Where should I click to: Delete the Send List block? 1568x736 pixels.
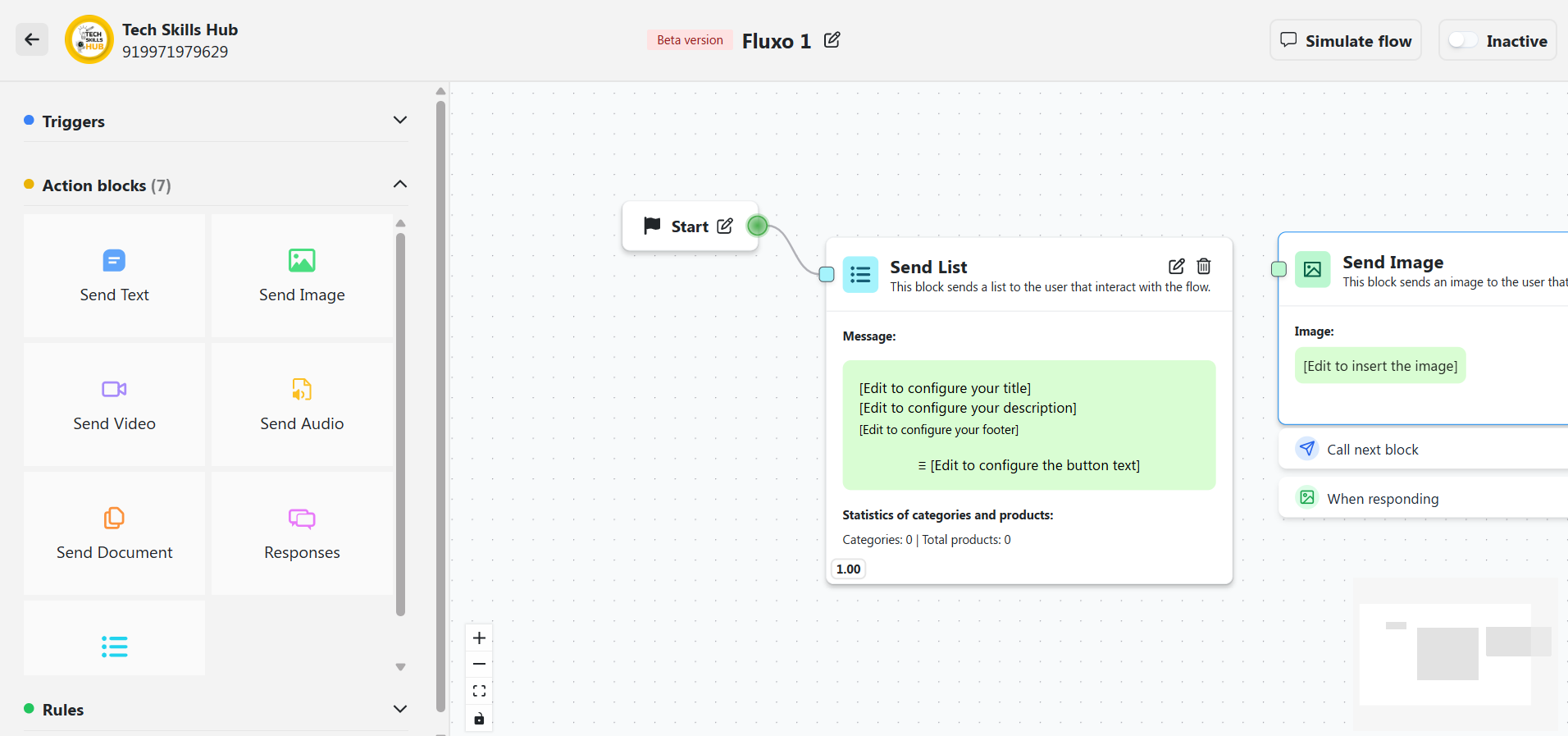click(x=1203, y=266)
